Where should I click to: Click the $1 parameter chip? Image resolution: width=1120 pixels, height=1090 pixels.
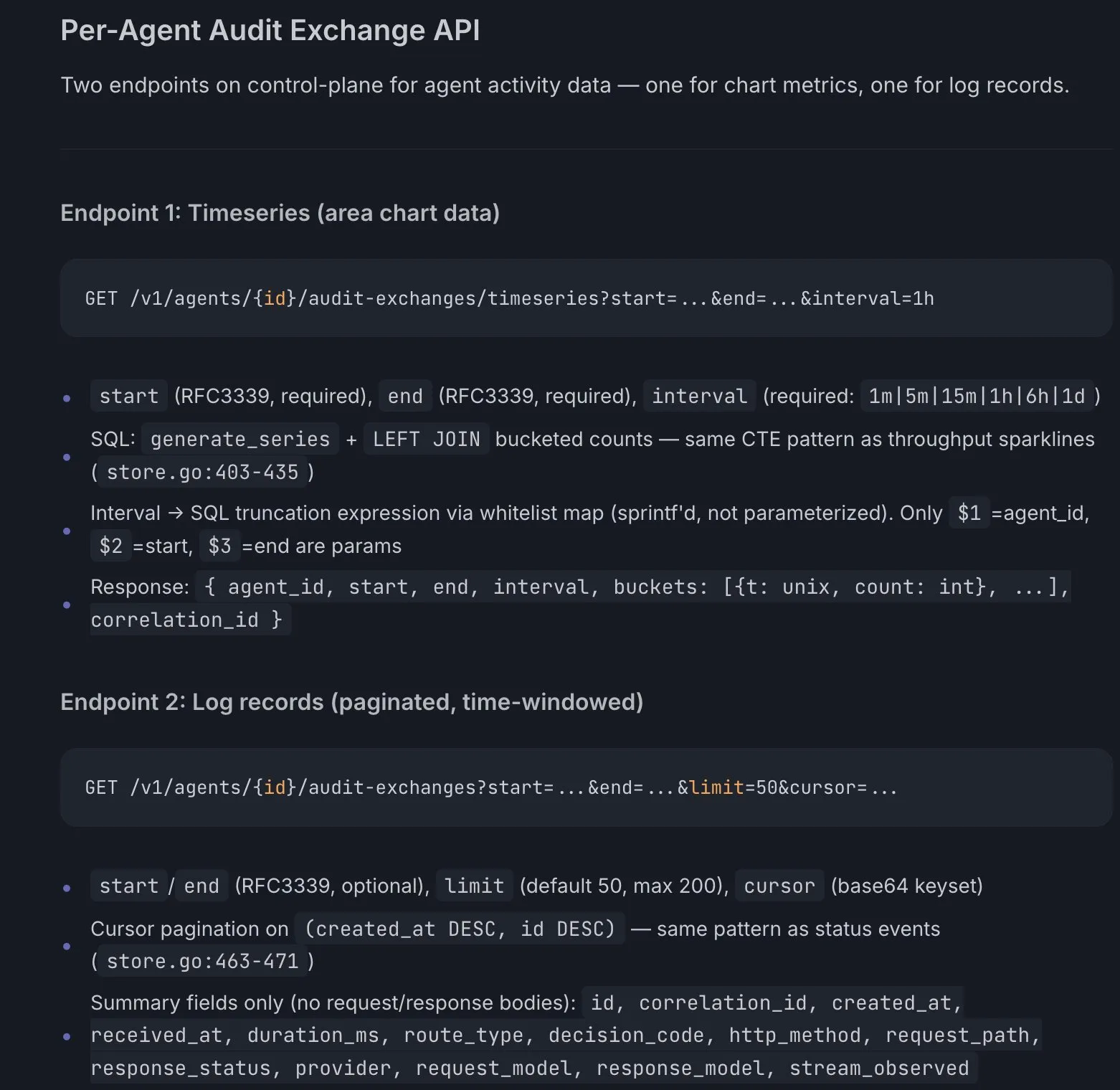[969, 513]
